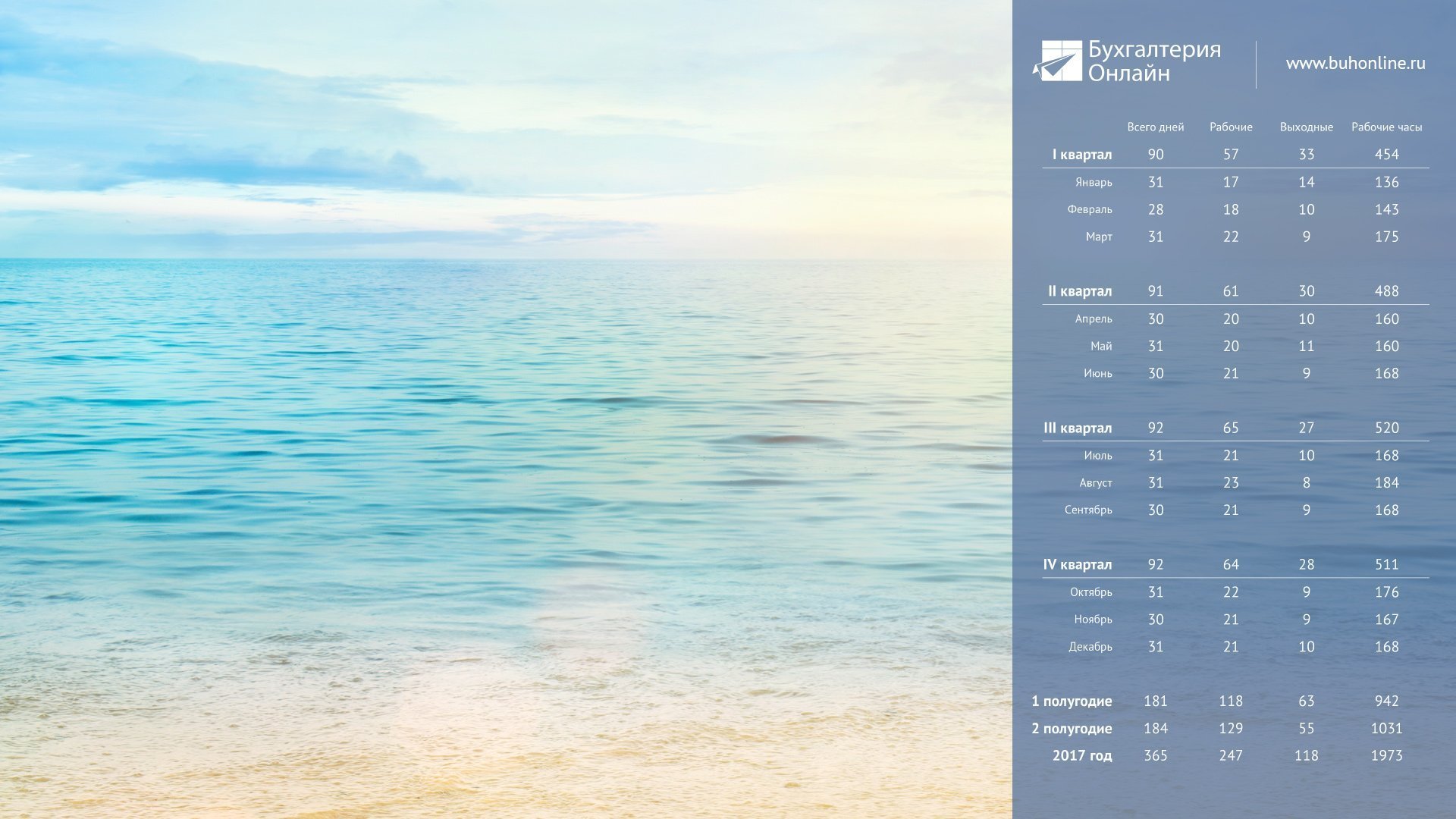Click the Август month label
The image size is (1456, 819).
[1095, 483]
